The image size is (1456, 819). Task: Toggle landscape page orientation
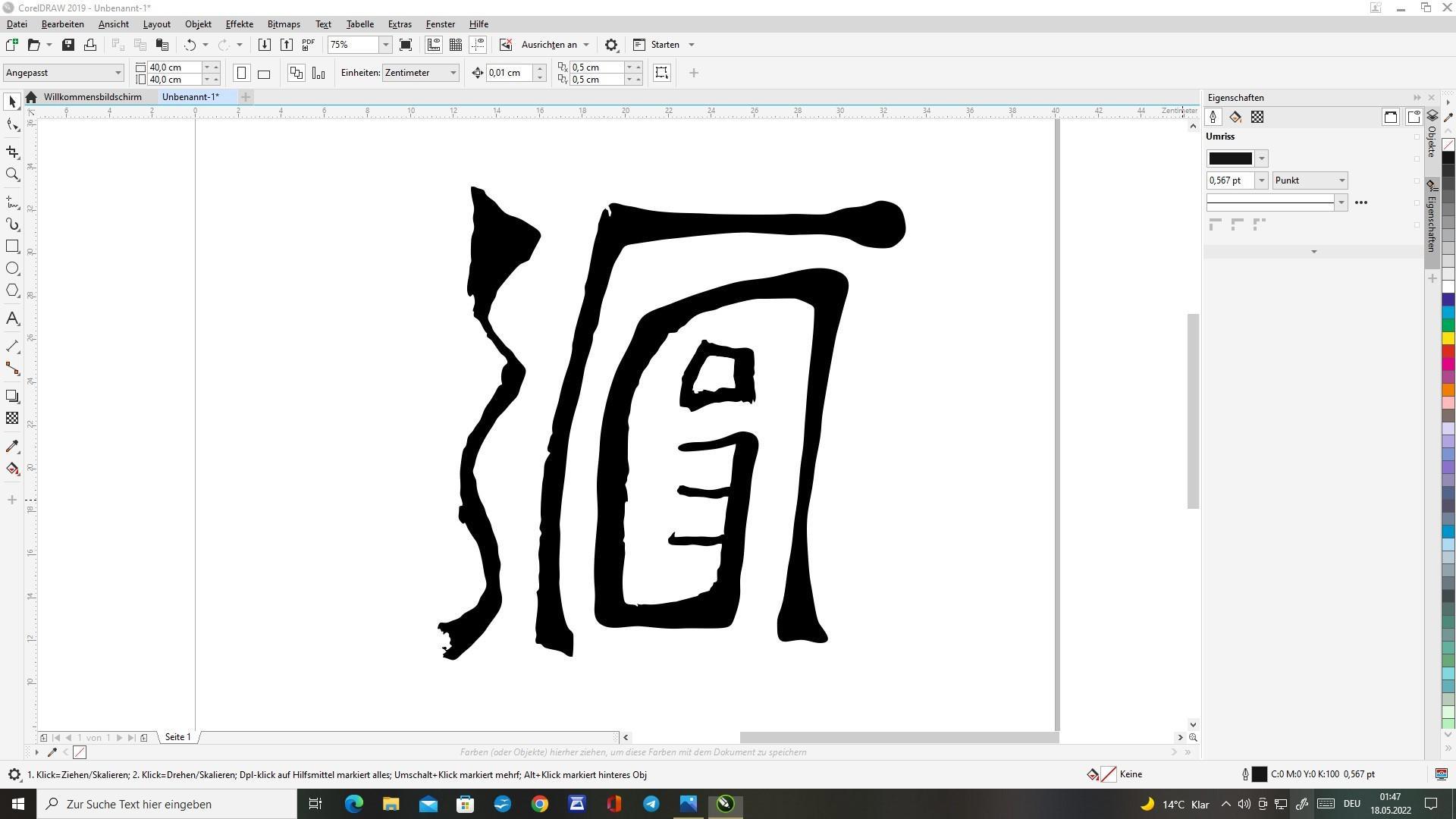point(264,74)
